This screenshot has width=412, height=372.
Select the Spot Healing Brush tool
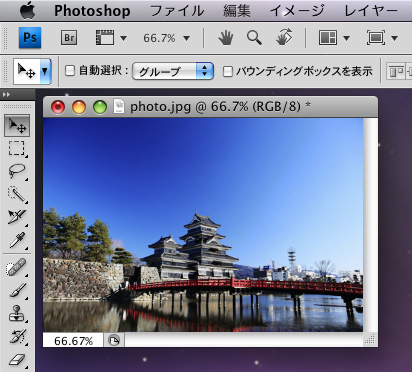point(16,267)
